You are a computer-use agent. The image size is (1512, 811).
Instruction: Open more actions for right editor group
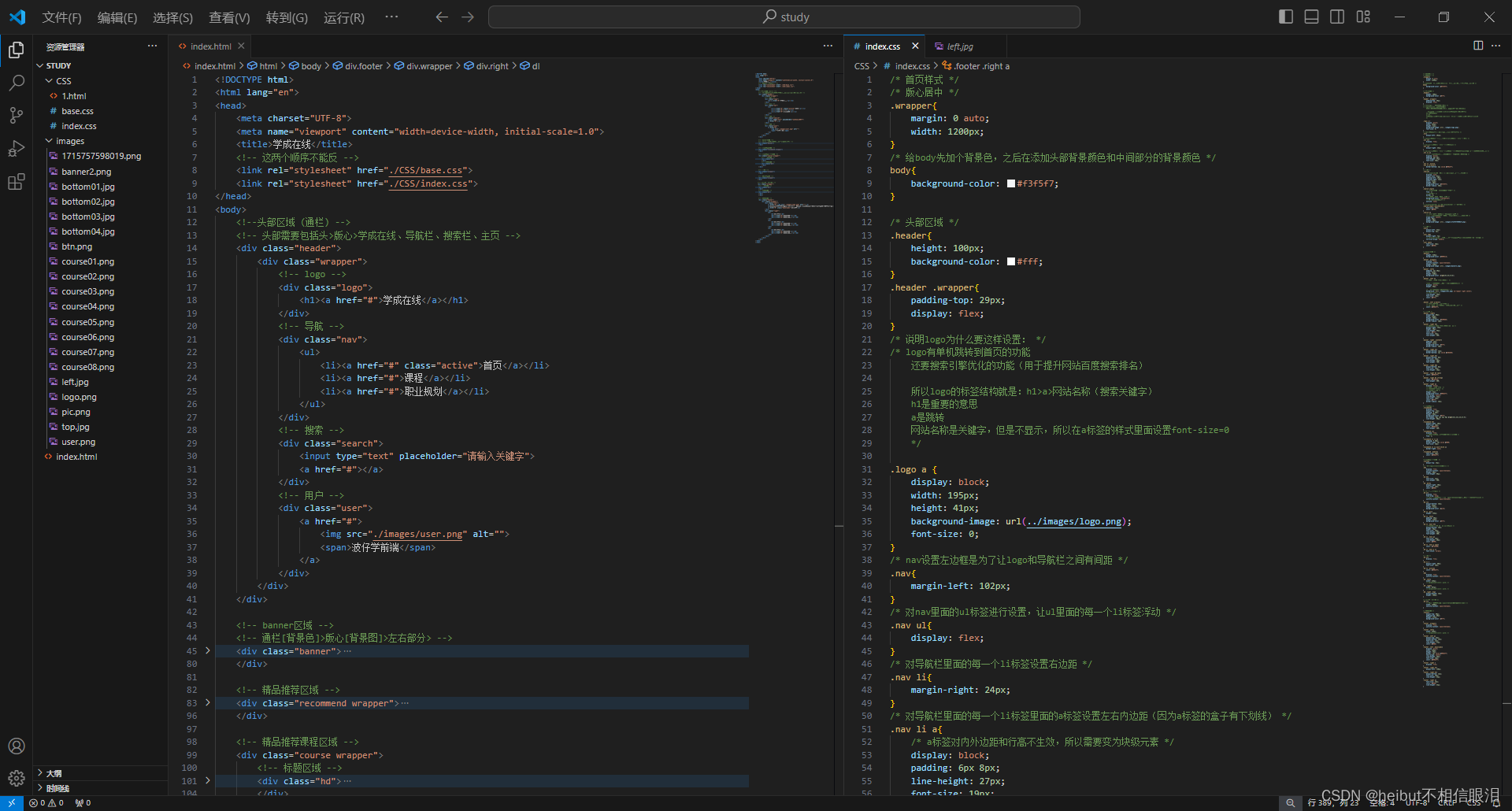[1495, 46]
